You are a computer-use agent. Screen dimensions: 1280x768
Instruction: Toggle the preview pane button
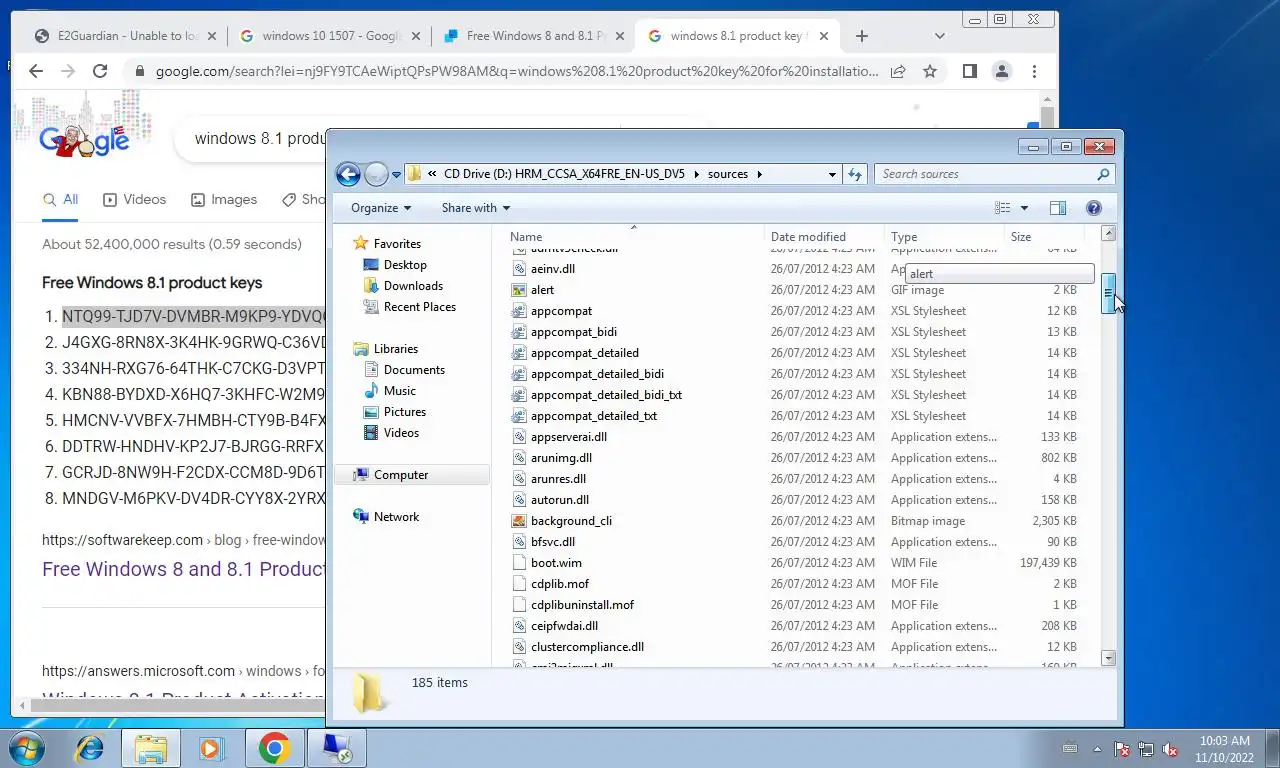click(1058, 208)
